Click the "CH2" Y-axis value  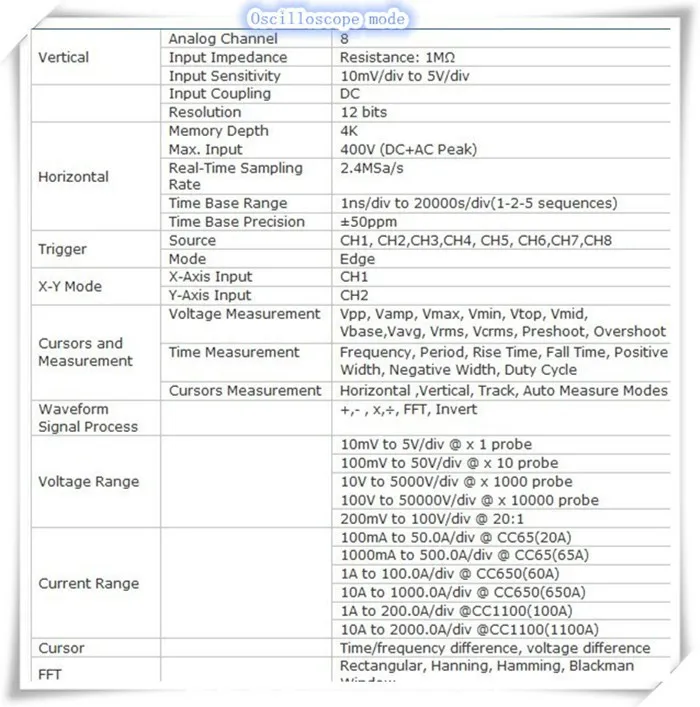point(354,295)
